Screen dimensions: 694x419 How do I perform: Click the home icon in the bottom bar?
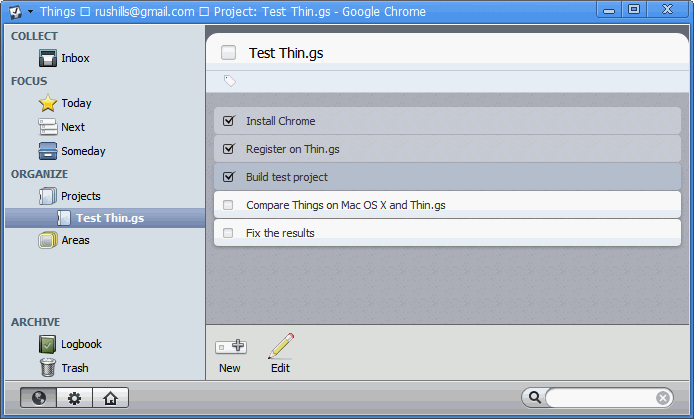click(x=110, y=398)
